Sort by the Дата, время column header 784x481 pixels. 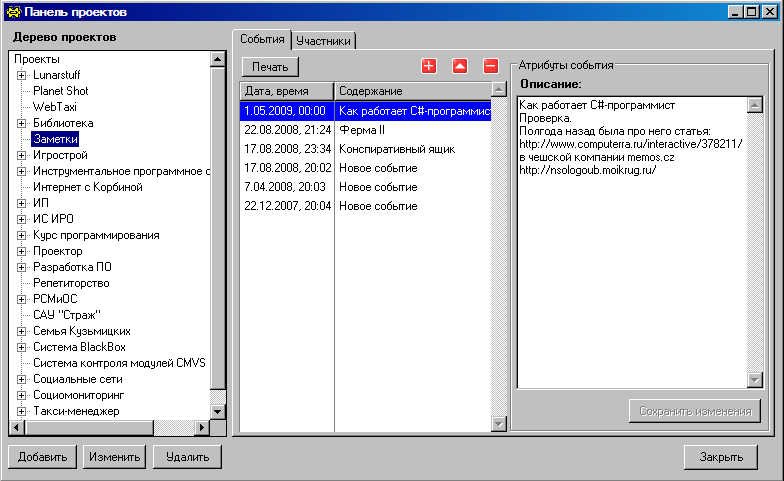(286, 91)
